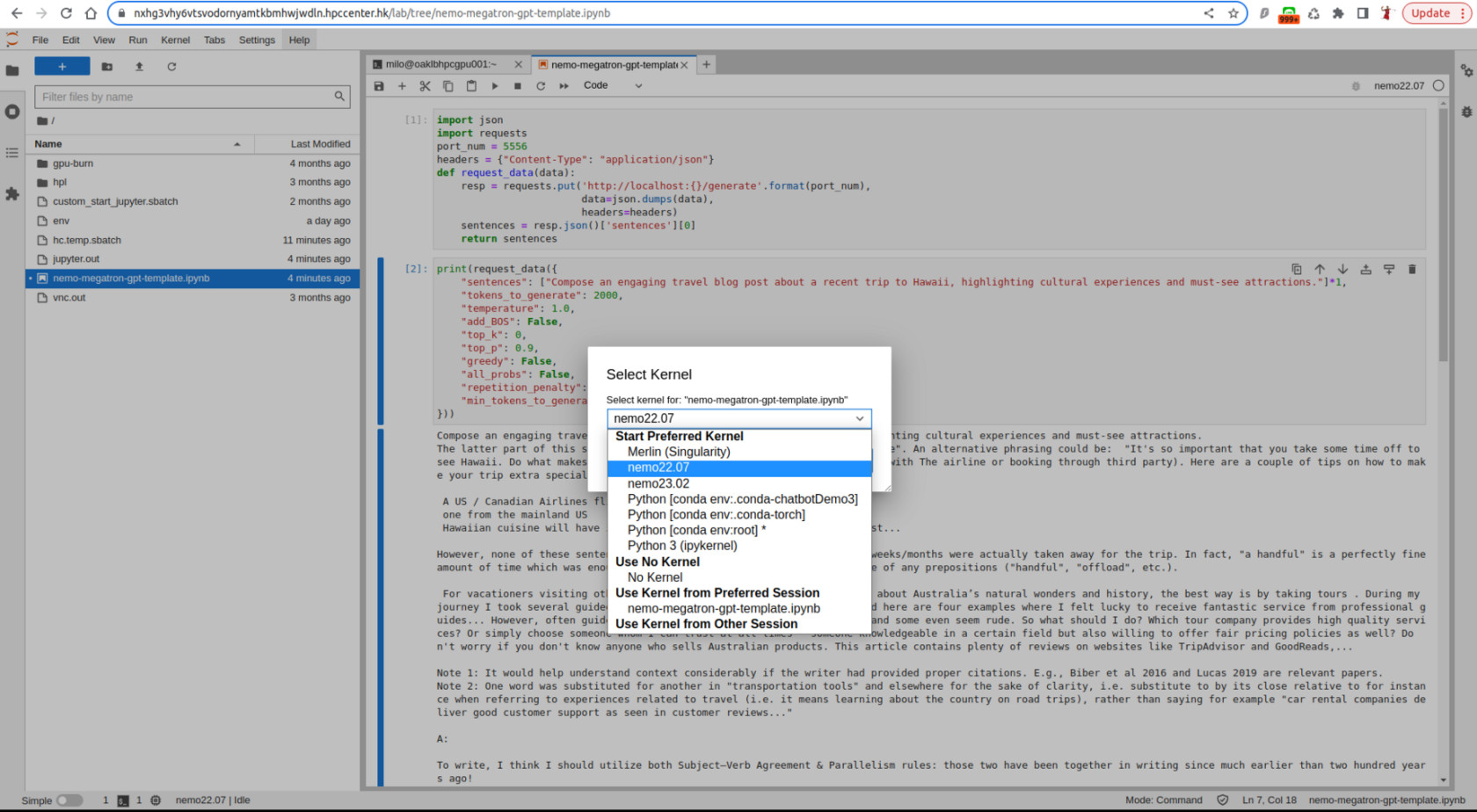Viewport: 1477px width, 812px height.
Task: Cut selected cell with scissors icon
Action: (x=425, y=86)
